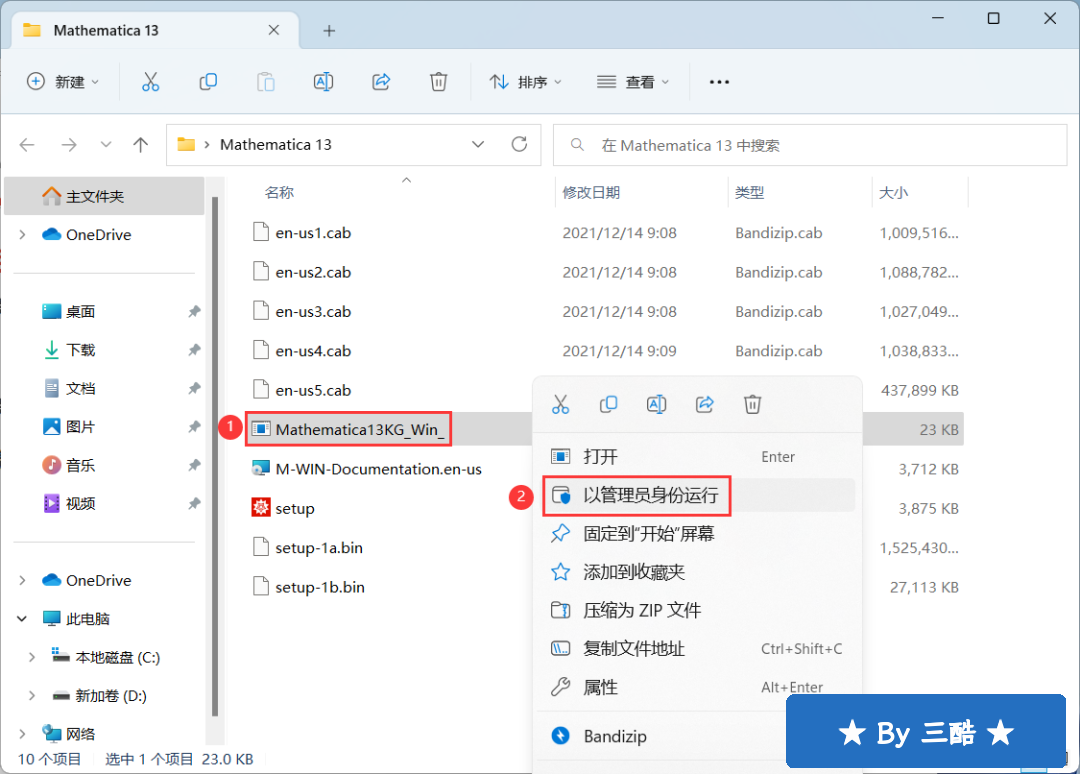Sort by the Type (类型) column header
The width and height of the screenshot is (1080, 774).
[x=749, y=193]
